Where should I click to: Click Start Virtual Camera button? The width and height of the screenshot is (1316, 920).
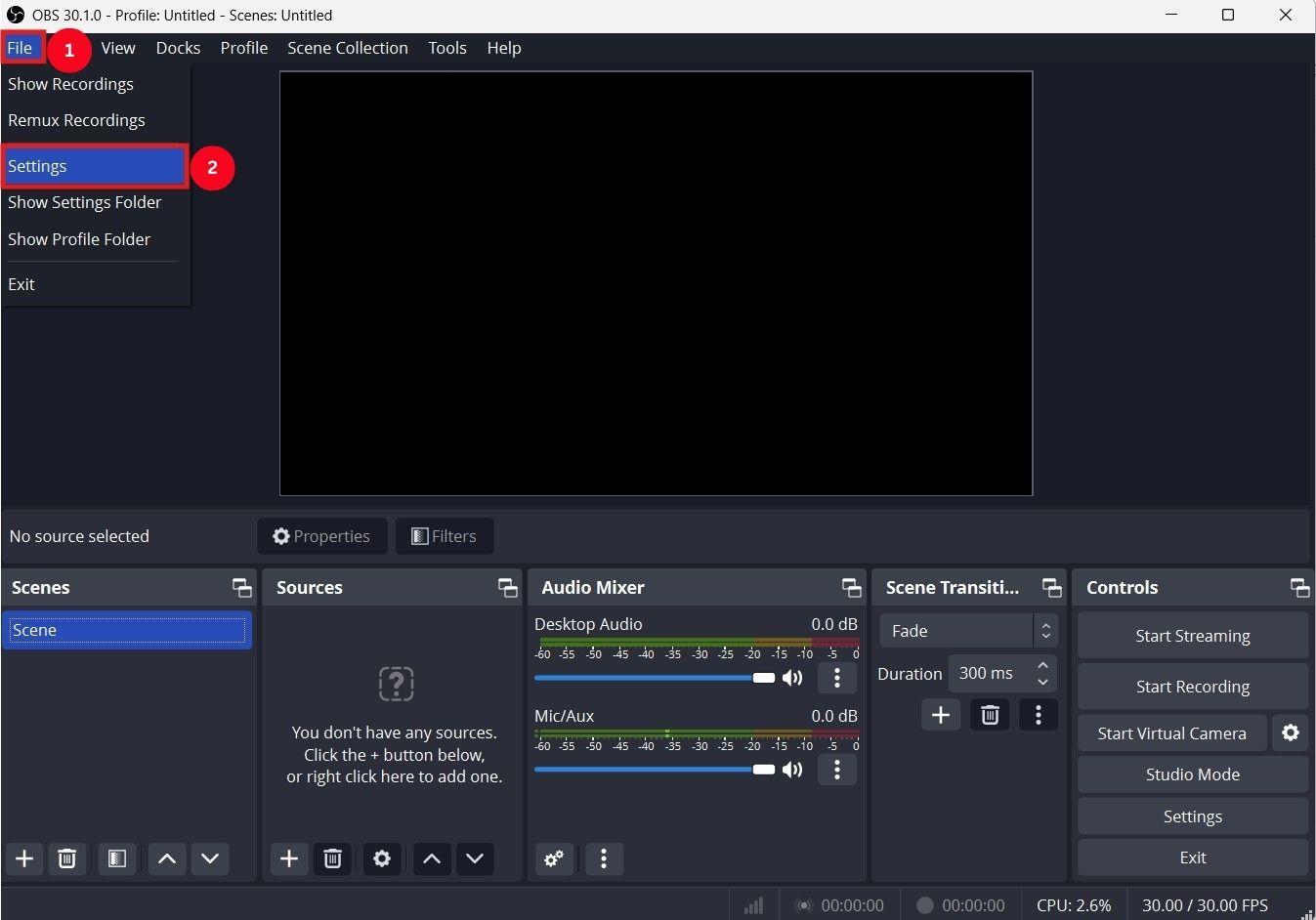click(x=1172, y=732)
